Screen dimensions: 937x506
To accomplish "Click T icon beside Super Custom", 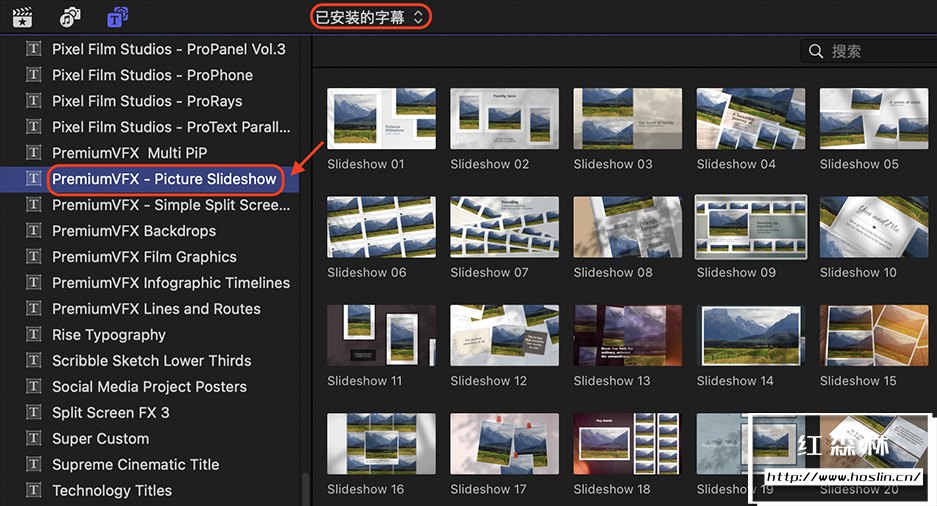I will pos(33,438).
